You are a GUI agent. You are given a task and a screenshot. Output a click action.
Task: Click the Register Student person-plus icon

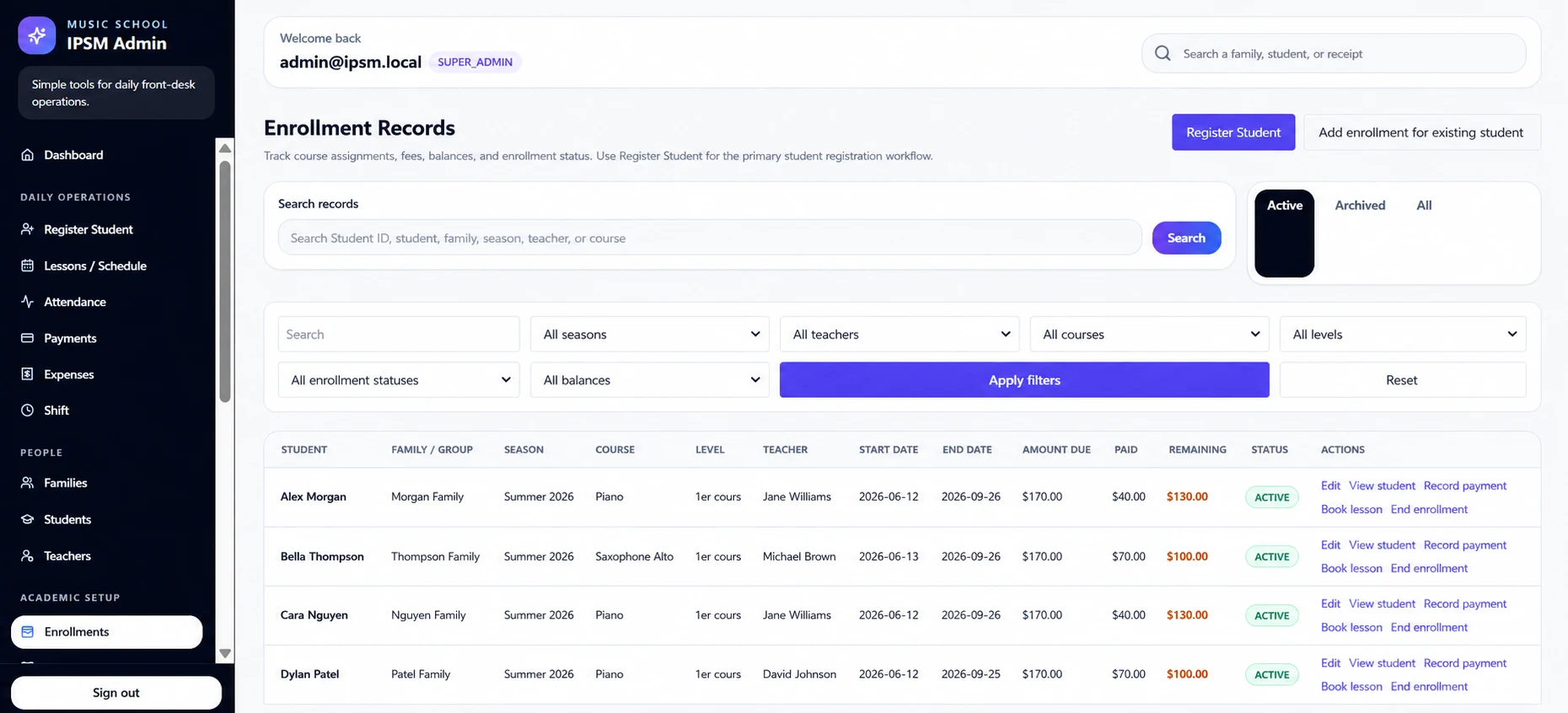point(27,229)
